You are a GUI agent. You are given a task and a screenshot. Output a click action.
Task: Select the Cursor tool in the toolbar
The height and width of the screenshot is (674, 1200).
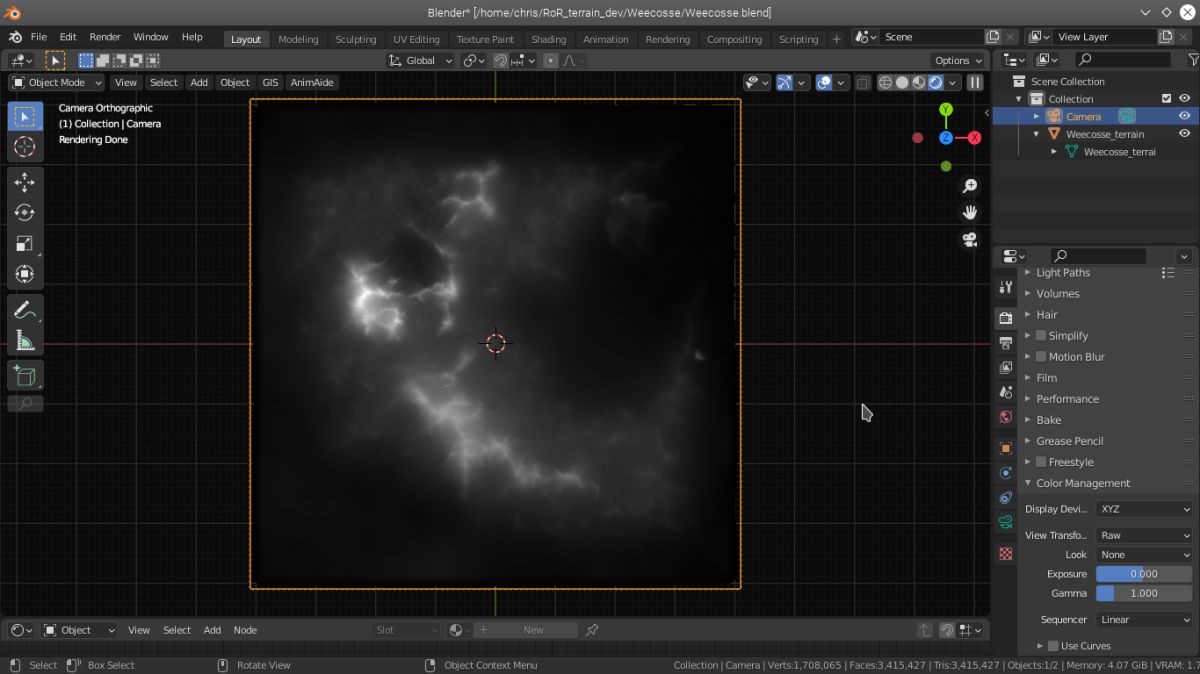click(x=25, y=147)
